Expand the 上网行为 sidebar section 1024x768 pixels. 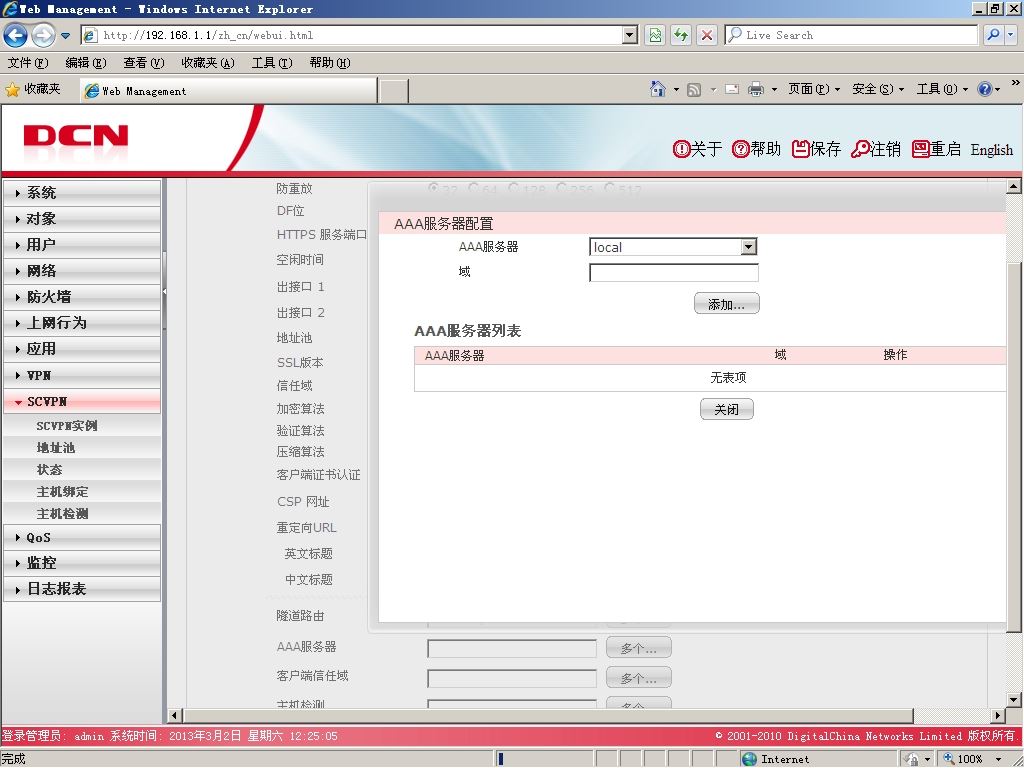82,323
